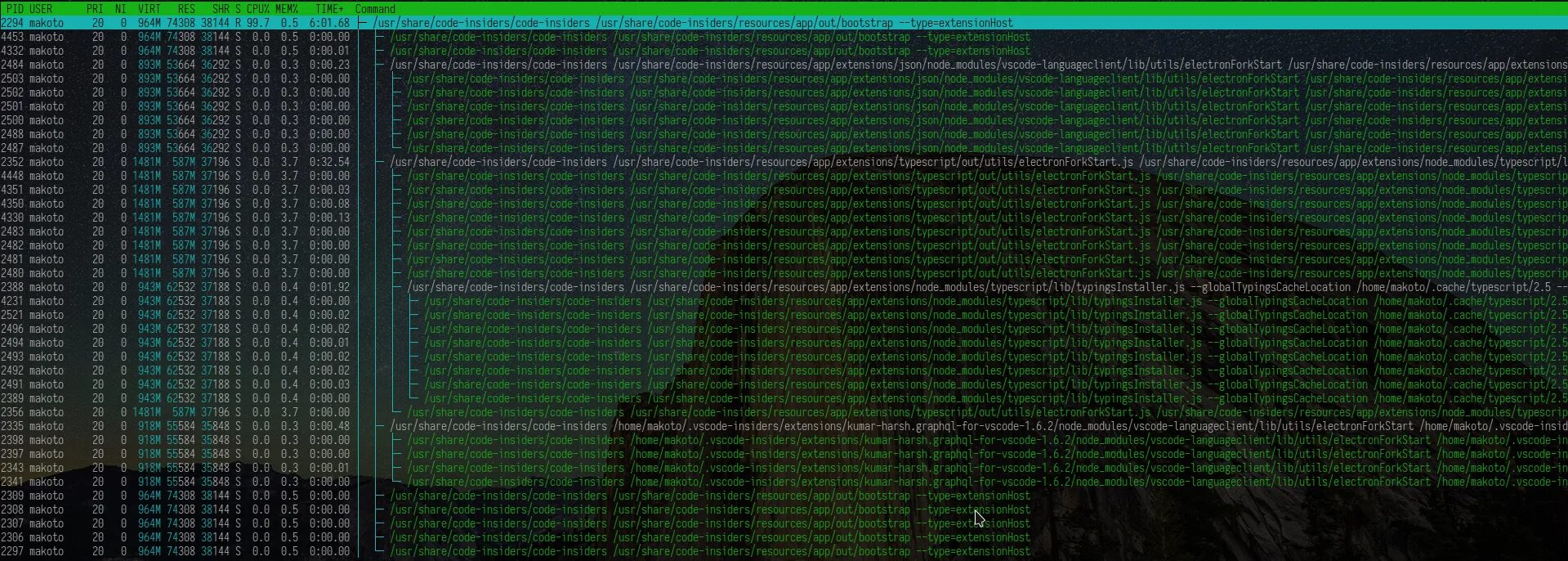The width and height of the screenshot is (1568, 561).
Task: Select process row with PID 4448
Action: 784,176
